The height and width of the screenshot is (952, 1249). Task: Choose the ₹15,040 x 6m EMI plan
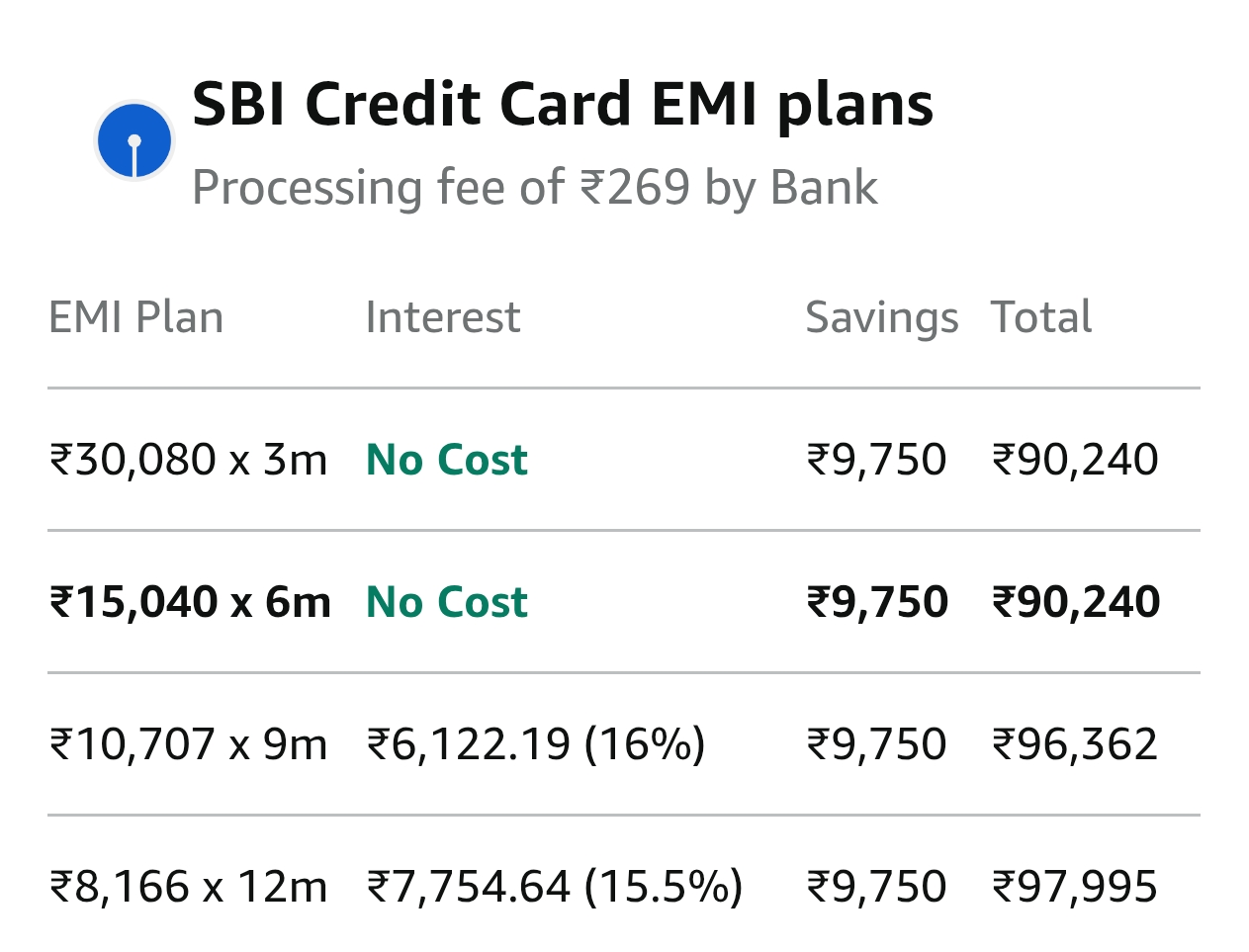pos(190,602)
